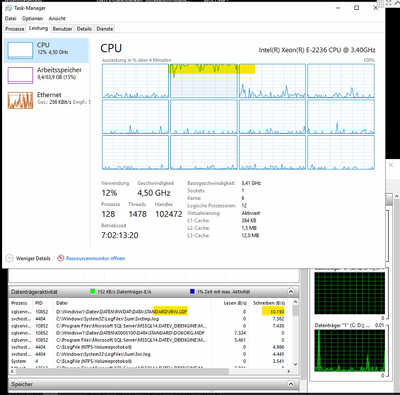This screenshot has width=400, height=395.
Task: Open the Ansicht menu
Action: pos(57,18)
